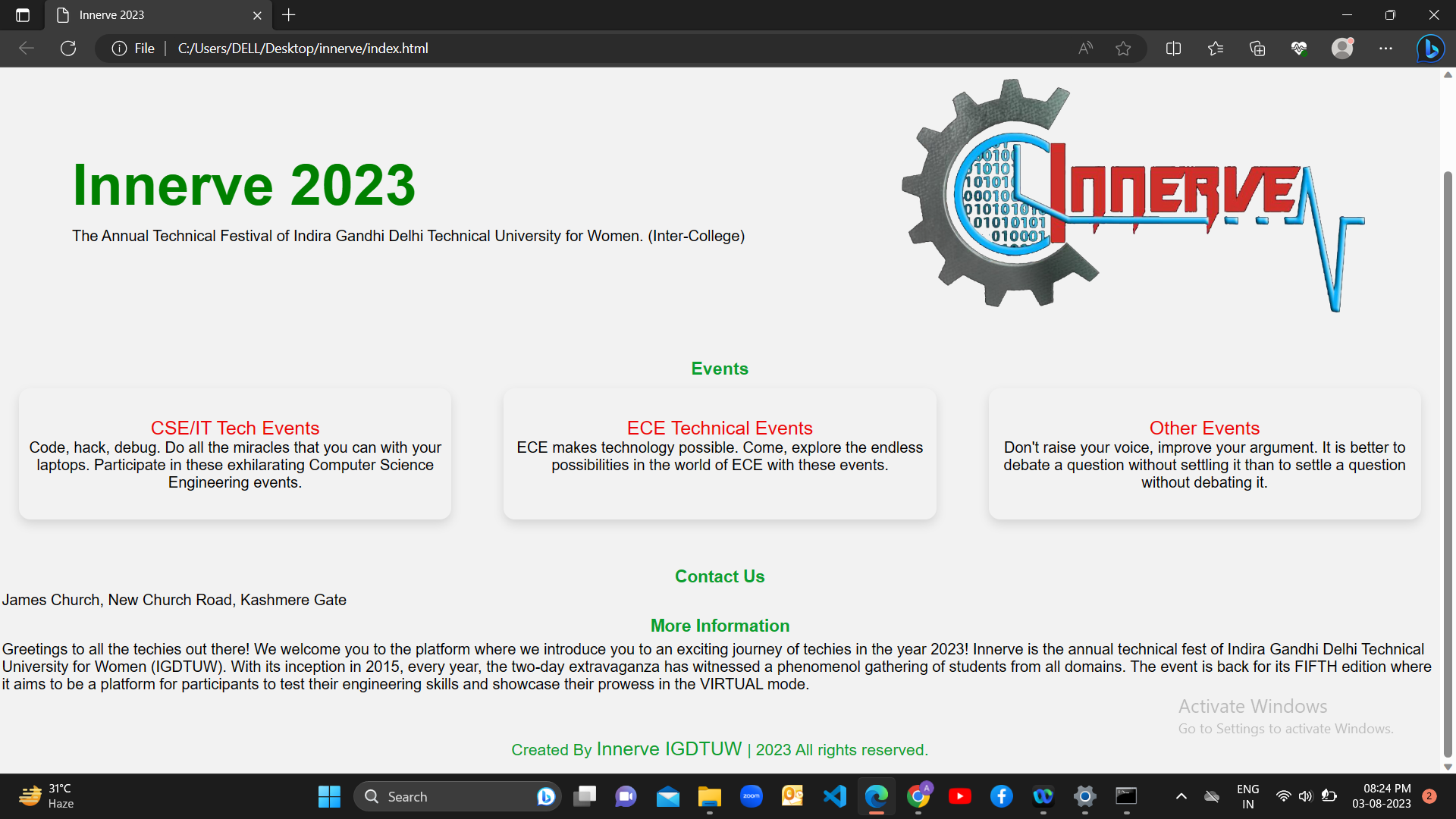Add this page to favorites with the star icon
The height and width of the screenshot is (819, 1456).
tap(1123, 48)
